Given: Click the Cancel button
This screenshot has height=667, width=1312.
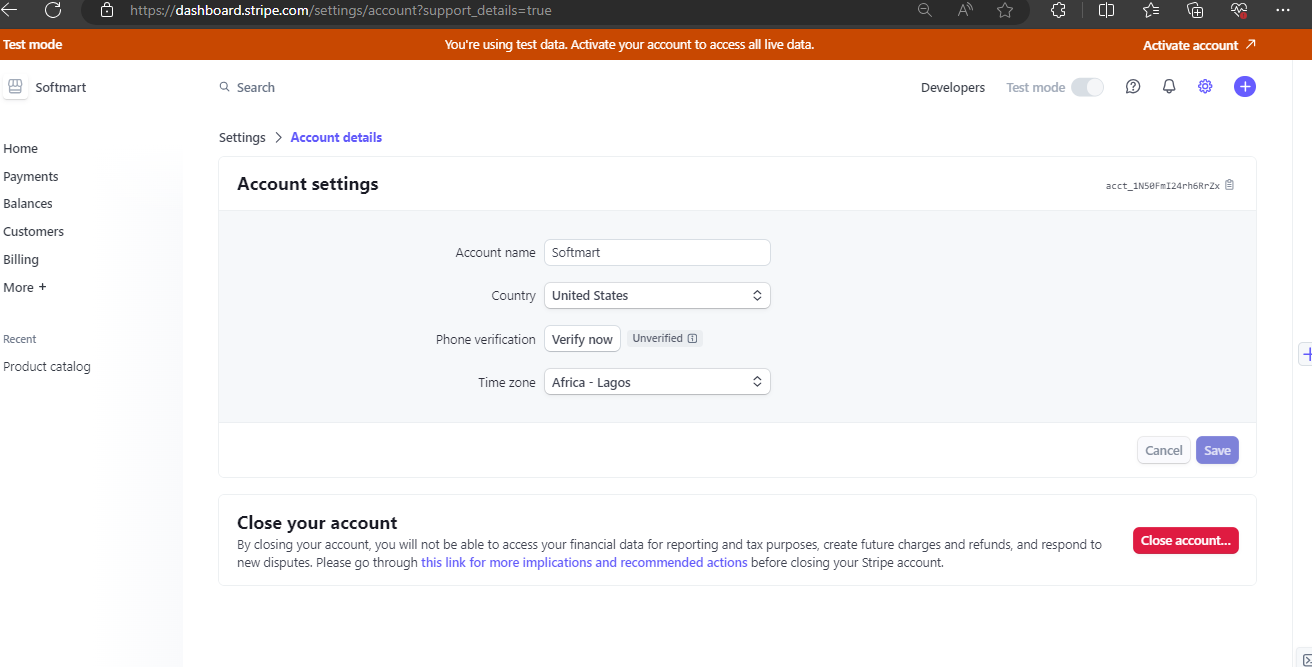Looking at the screenshot, I should (1164, 450).
